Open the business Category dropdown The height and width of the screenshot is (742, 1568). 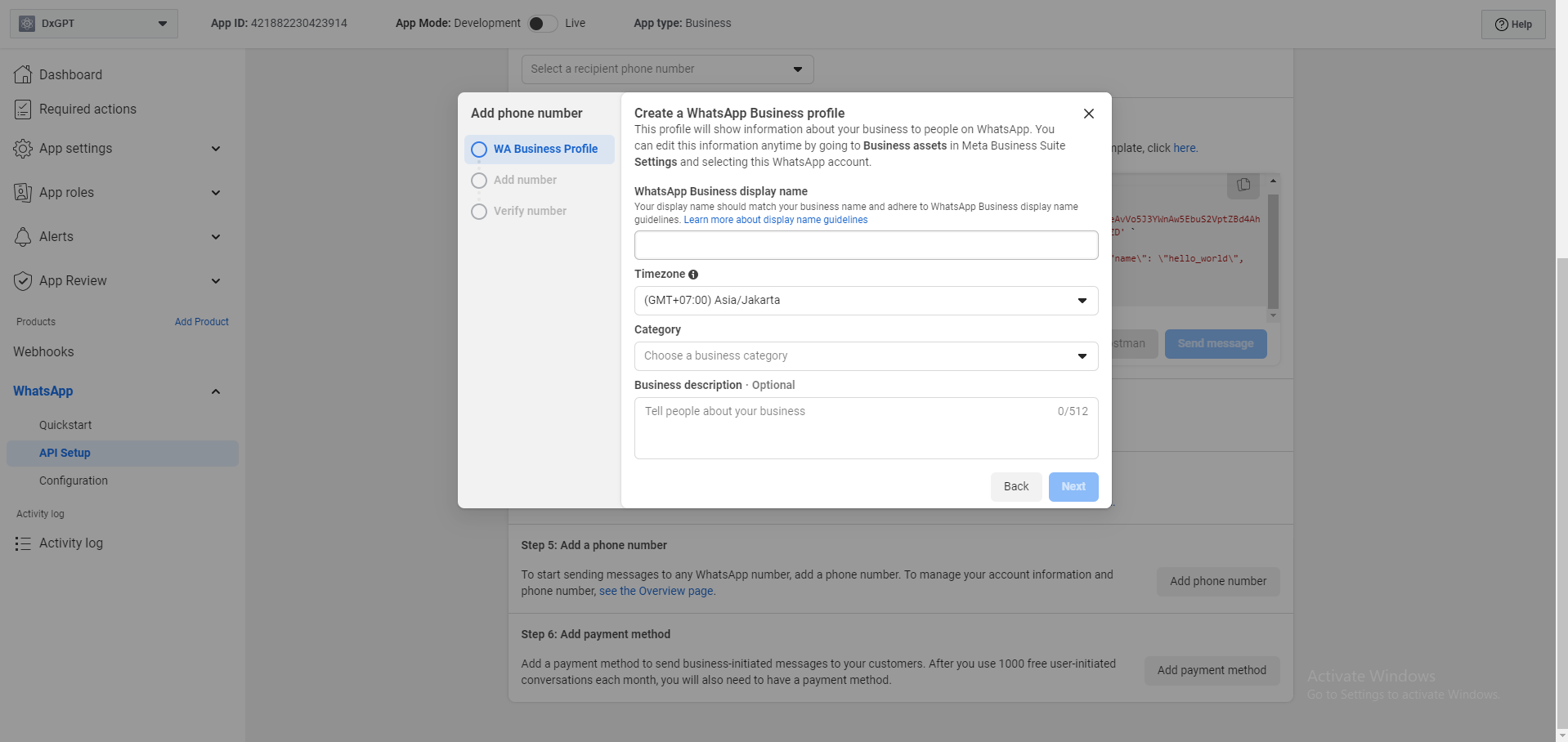pos(866,356)
